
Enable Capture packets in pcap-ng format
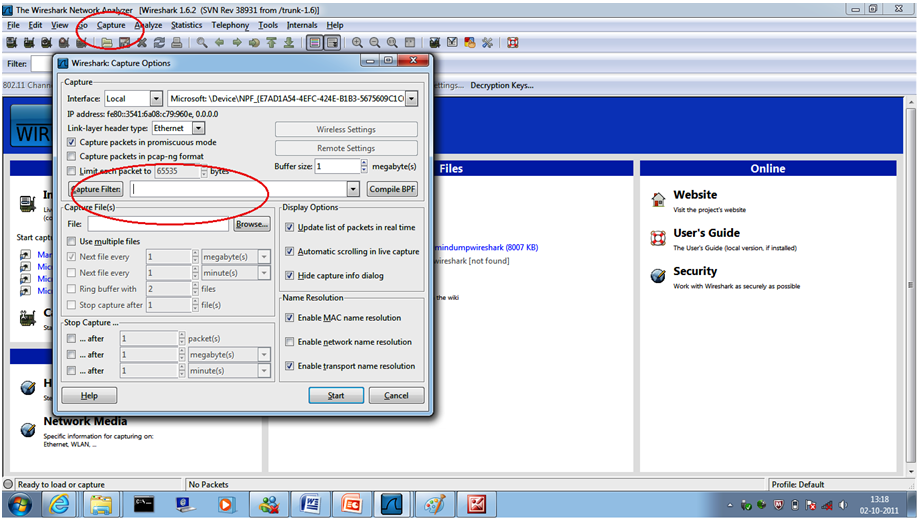tap(71, 157)
